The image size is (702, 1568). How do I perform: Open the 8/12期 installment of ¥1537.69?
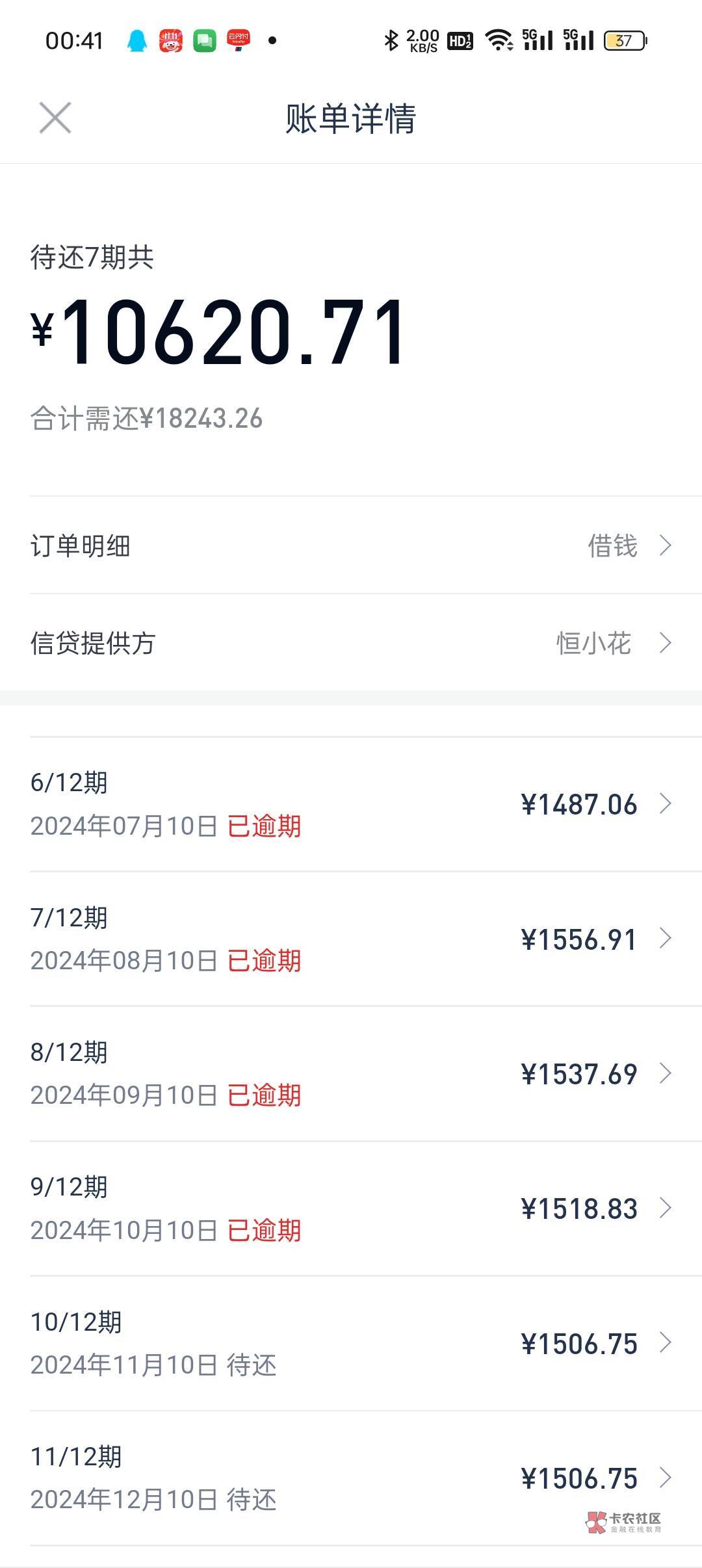[351, 1073]
